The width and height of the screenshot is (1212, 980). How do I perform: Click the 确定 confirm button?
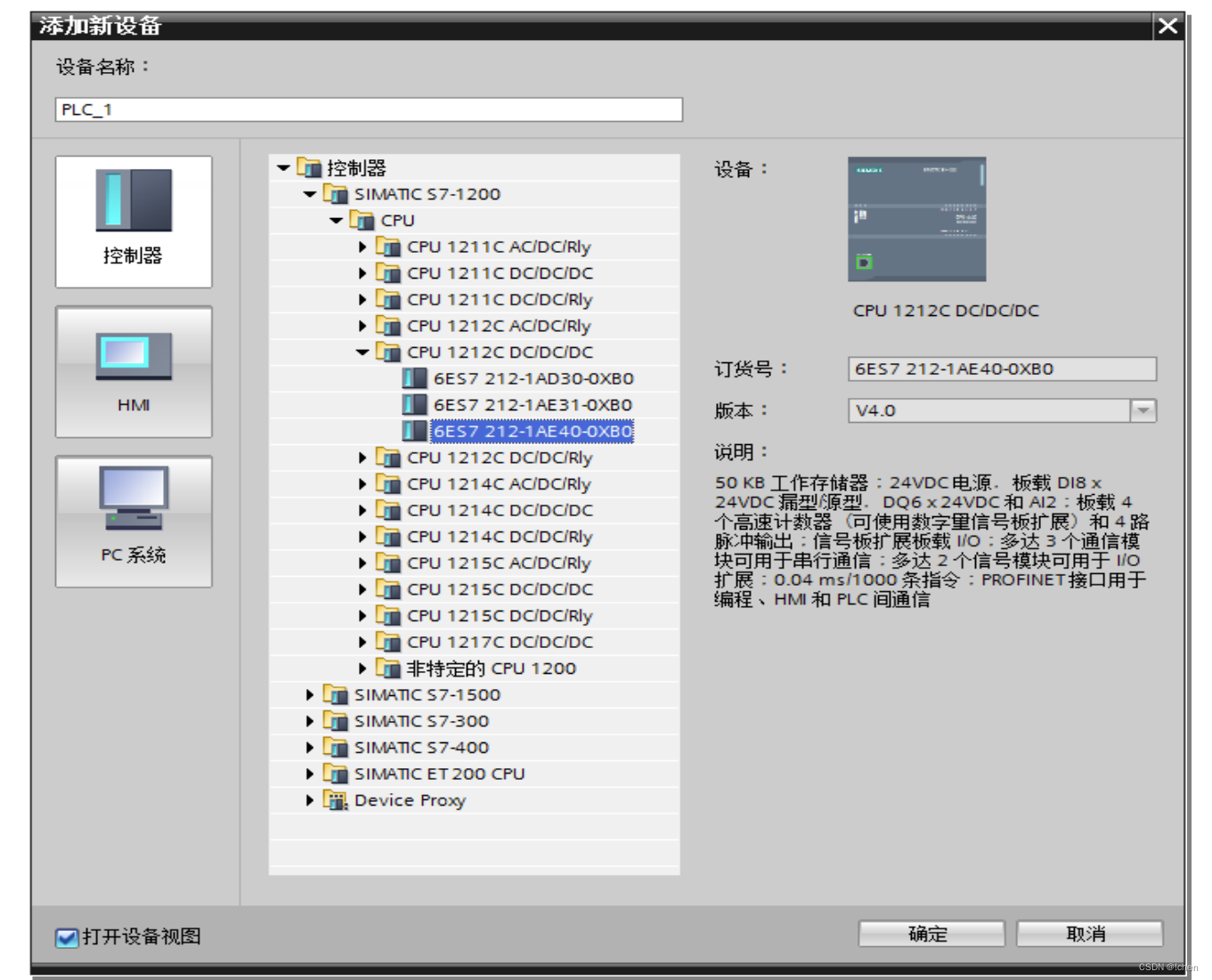click(931, 934)
